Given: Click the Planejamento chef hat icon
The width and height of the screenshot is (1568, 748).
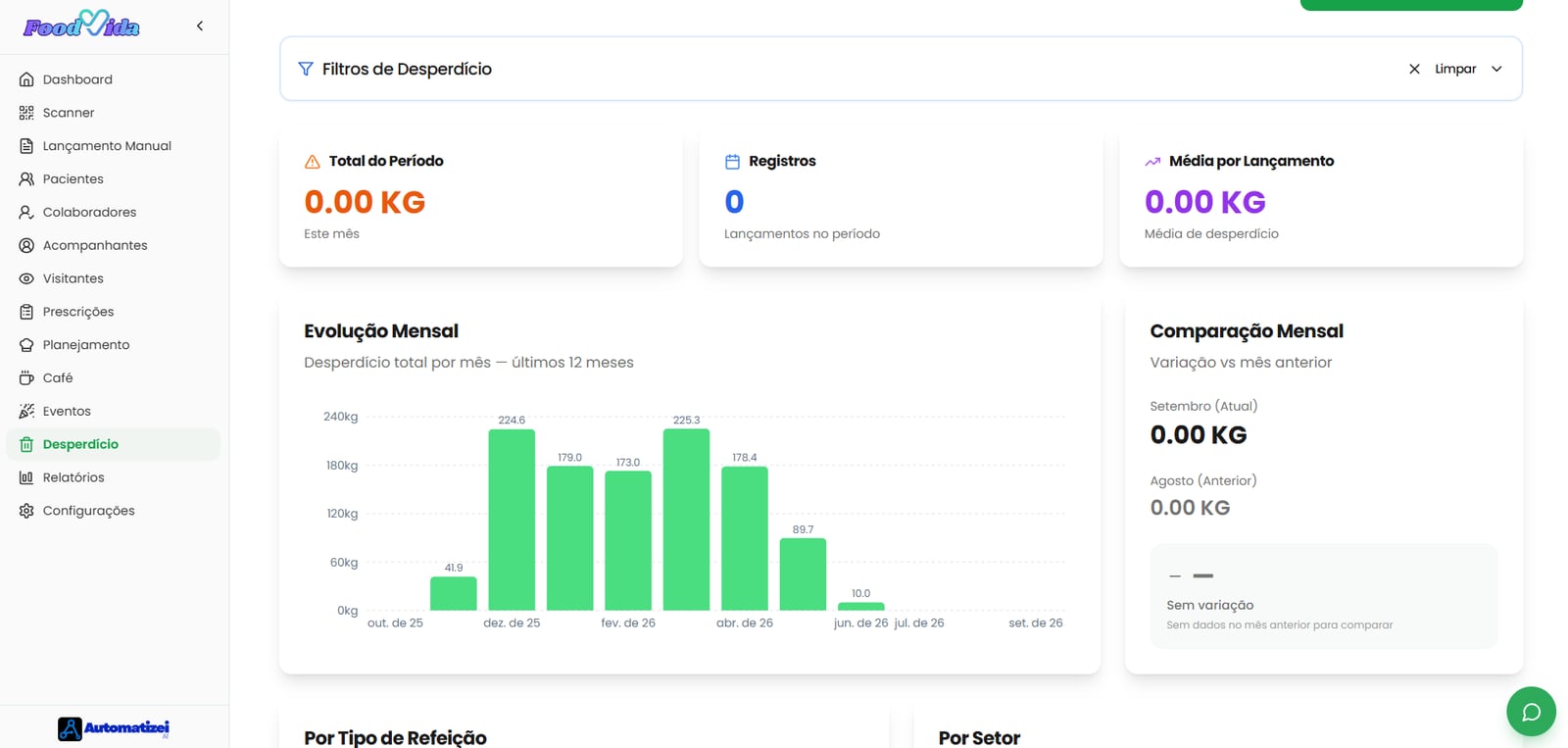Looking at the screenshot, I should [26, 345].
